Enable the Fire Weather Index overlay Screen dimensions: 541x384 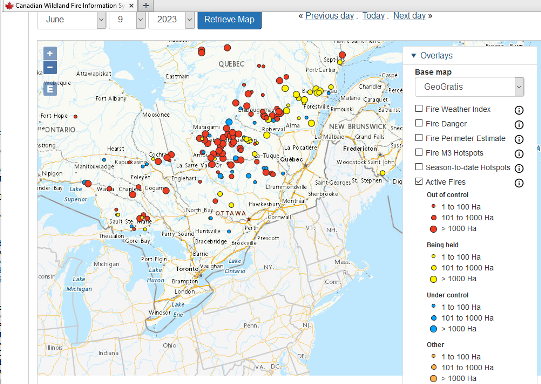[x=419, y=109]
